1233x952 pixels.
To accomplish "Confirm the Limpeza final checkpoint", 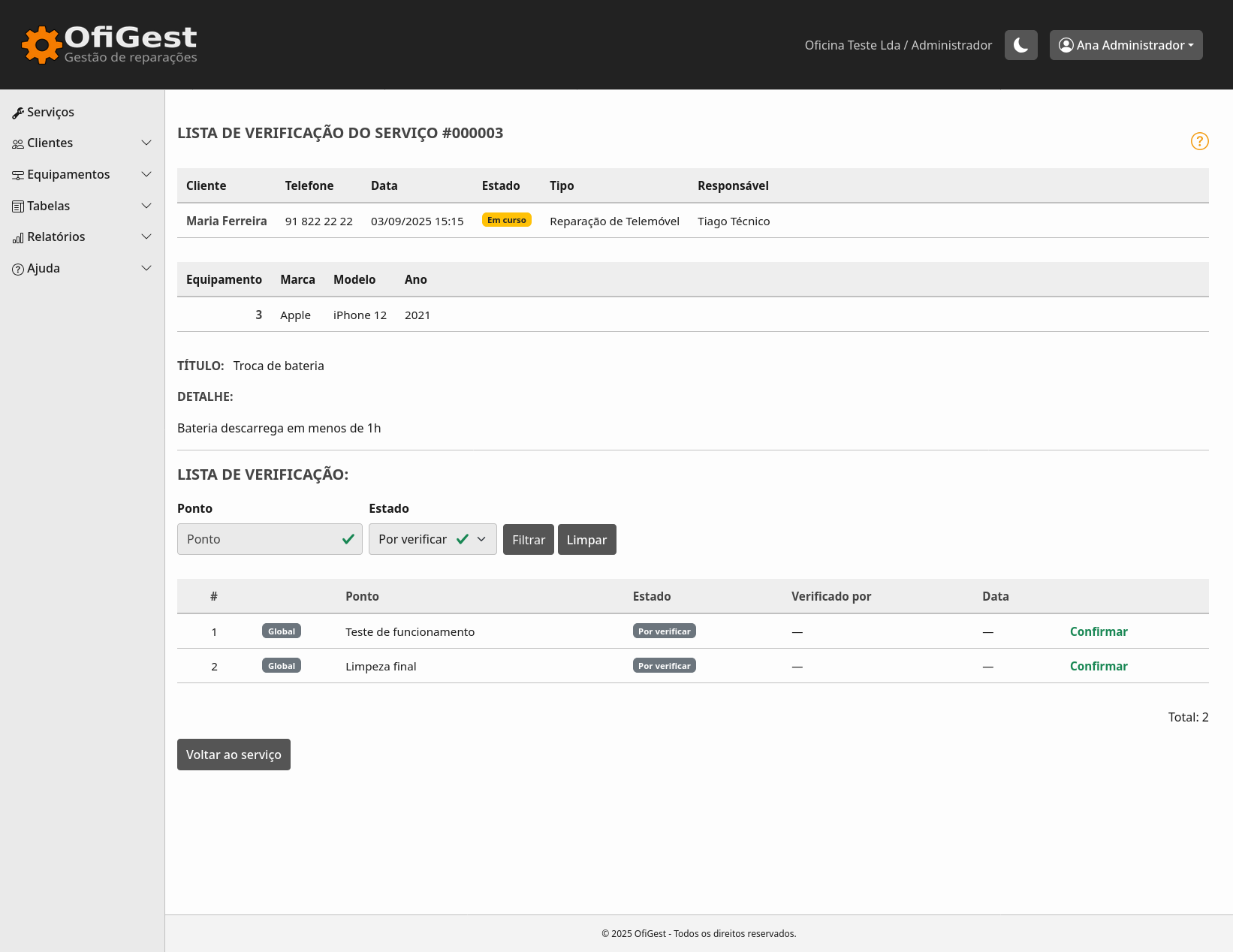I will [1098, 666].
